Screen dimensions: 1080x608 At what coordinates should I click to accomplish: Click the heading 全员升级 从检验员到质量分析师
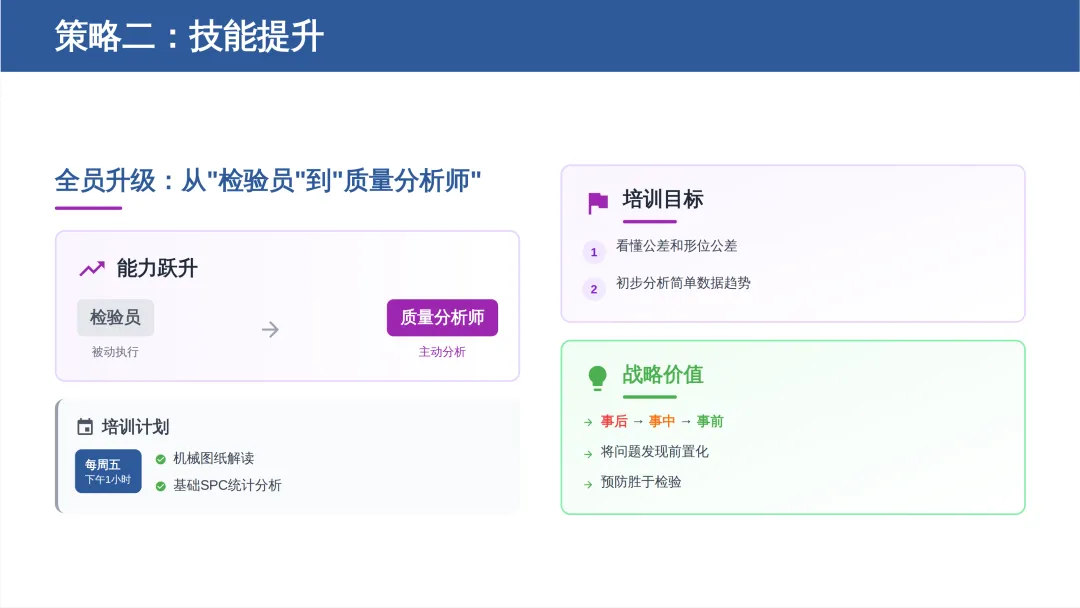coord(268,181)
